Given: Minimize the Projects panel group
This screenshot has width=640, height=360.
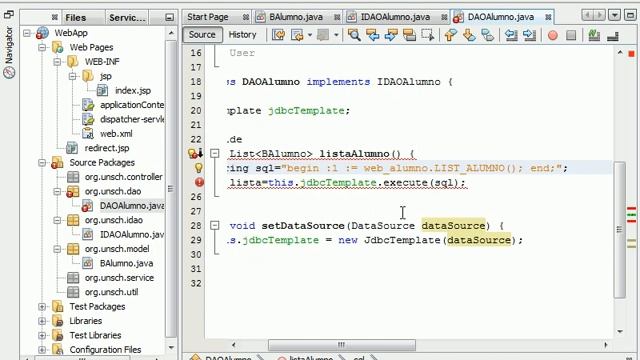Looking at the screenshot, I should [169, 18].
